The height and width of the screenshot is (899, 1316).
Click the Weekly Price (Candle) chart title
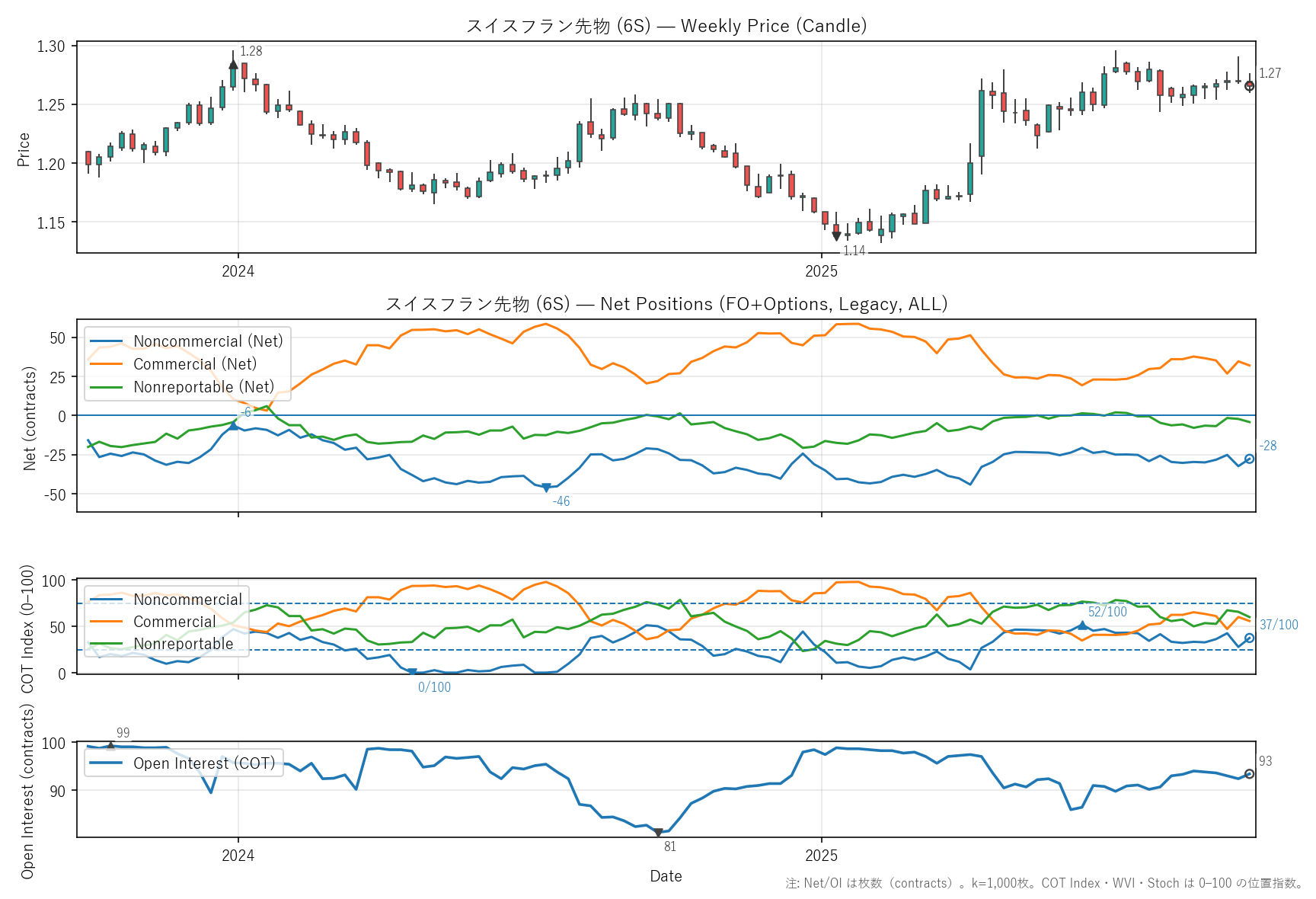point(666,26)
